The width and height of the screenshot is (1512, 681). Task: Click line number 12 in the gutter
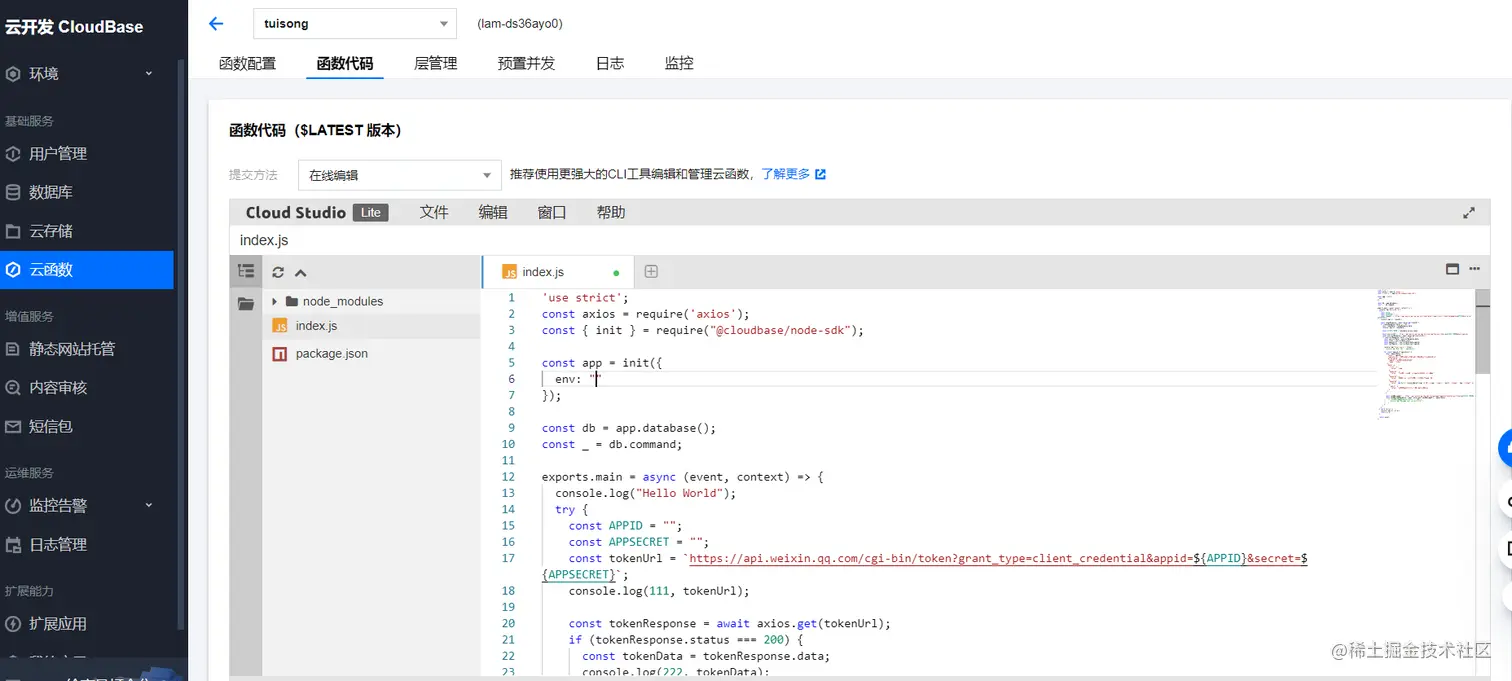508,477
